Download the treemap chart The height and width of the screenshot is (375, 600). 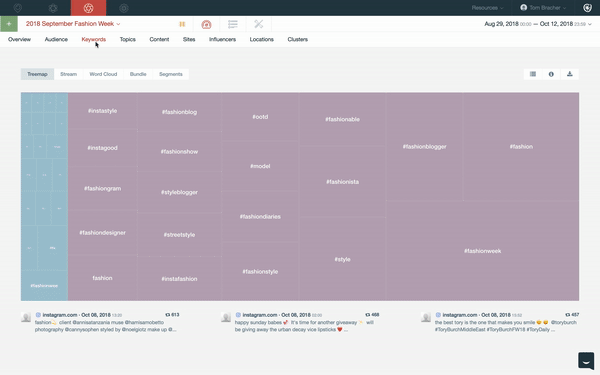click(570, 74)
